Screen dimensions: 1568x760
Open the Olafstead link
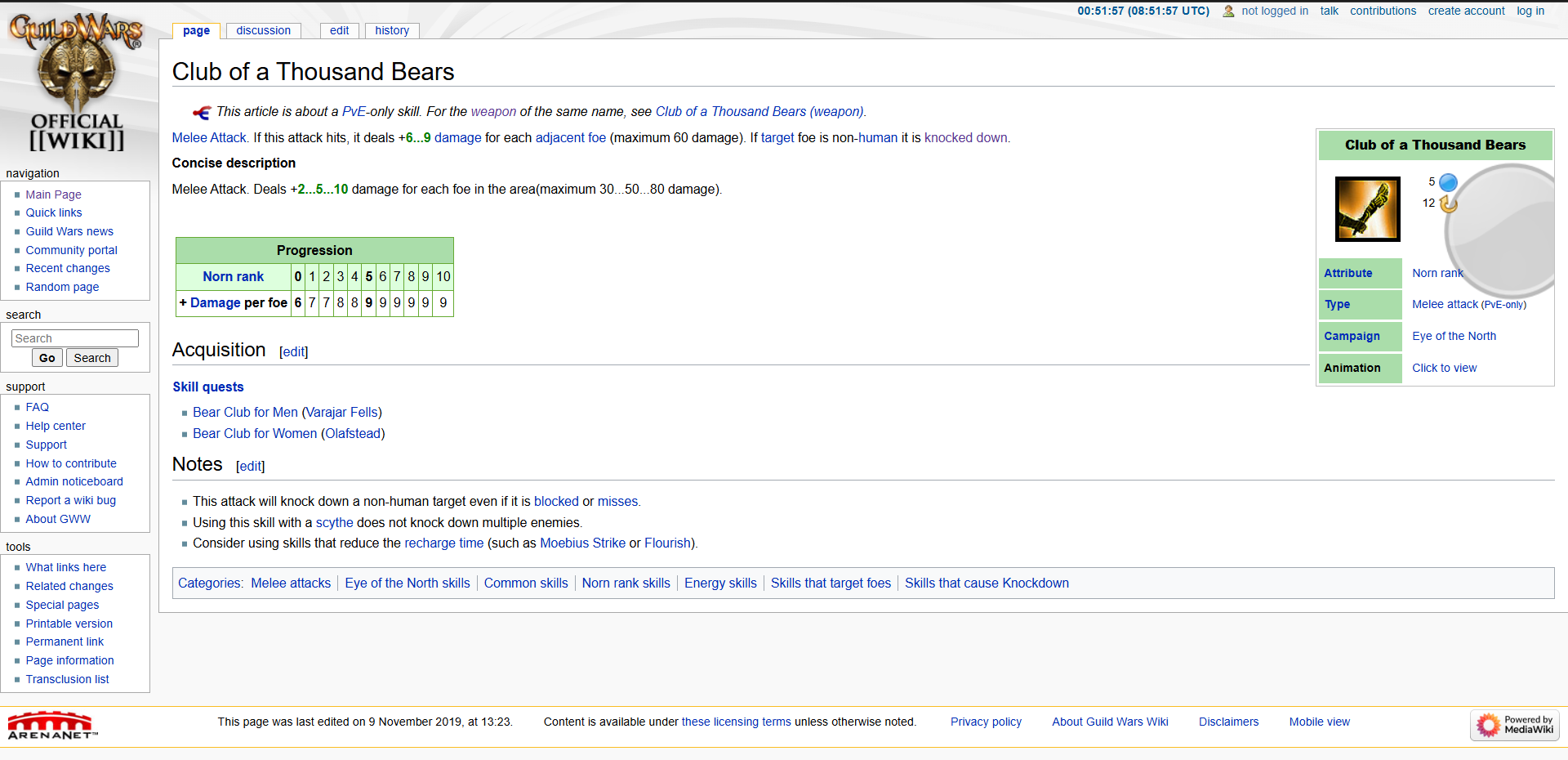(353, 433)
